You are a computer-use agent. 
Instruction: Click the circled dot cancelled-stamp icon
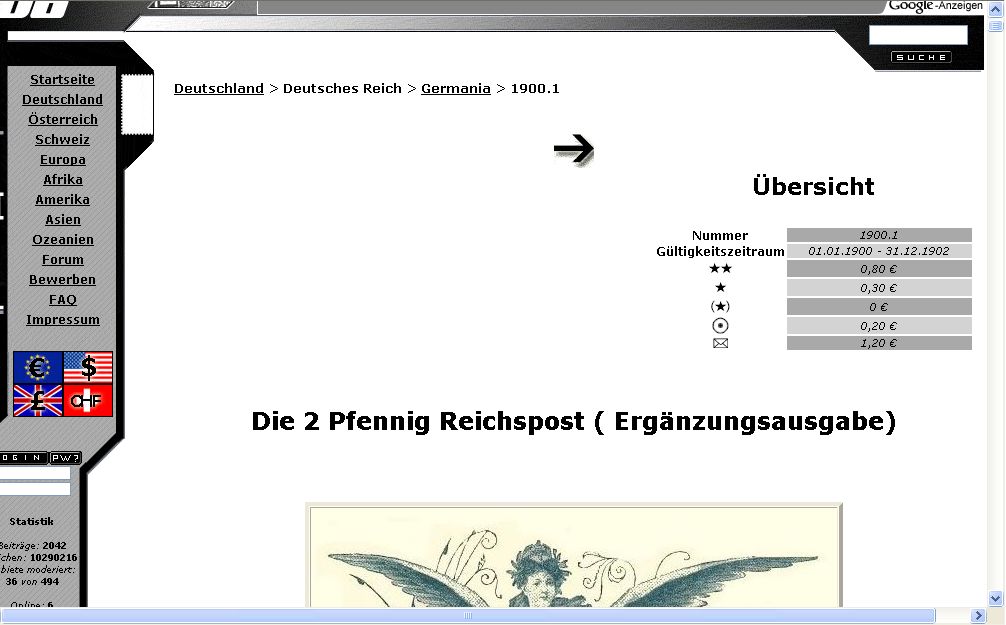720,325
